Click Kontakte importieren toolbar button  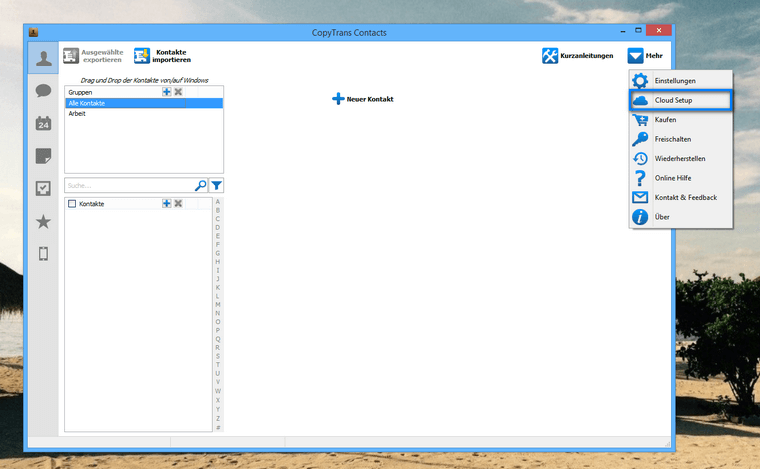point(162,56)
